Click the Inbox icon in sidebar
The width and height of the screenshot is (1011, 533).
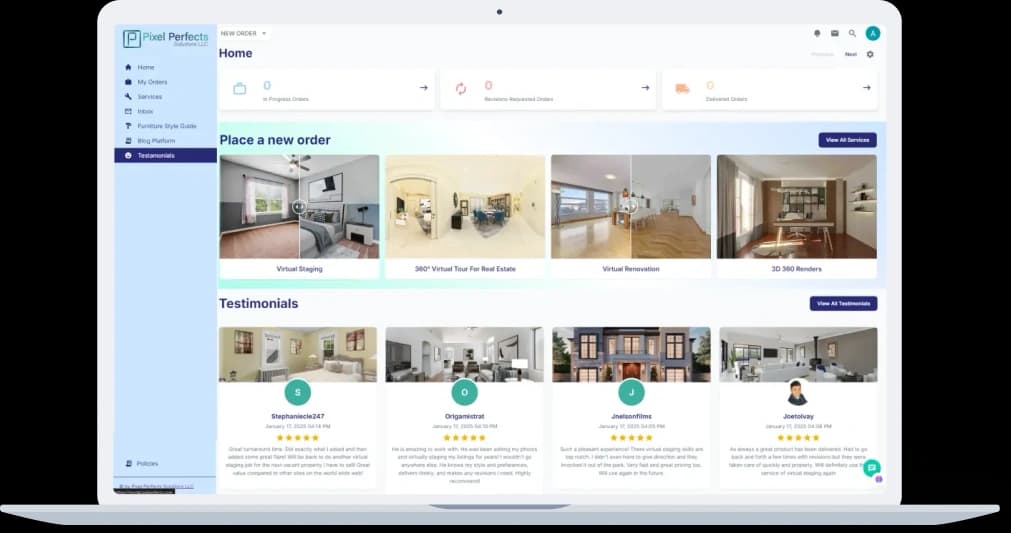point(128,111)
